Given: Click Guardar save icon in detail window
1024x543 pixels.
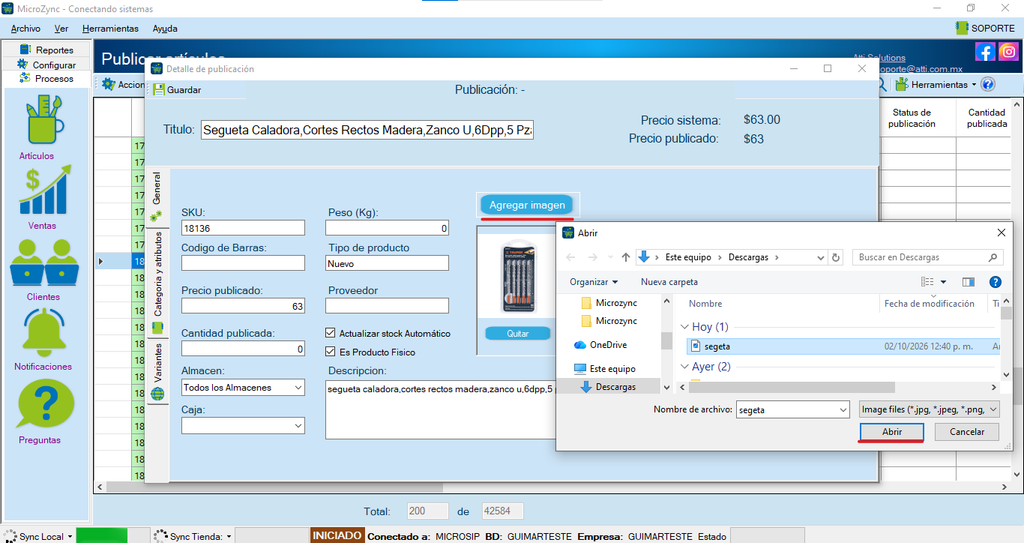Looking at the screenshot, I should (159, 90).
